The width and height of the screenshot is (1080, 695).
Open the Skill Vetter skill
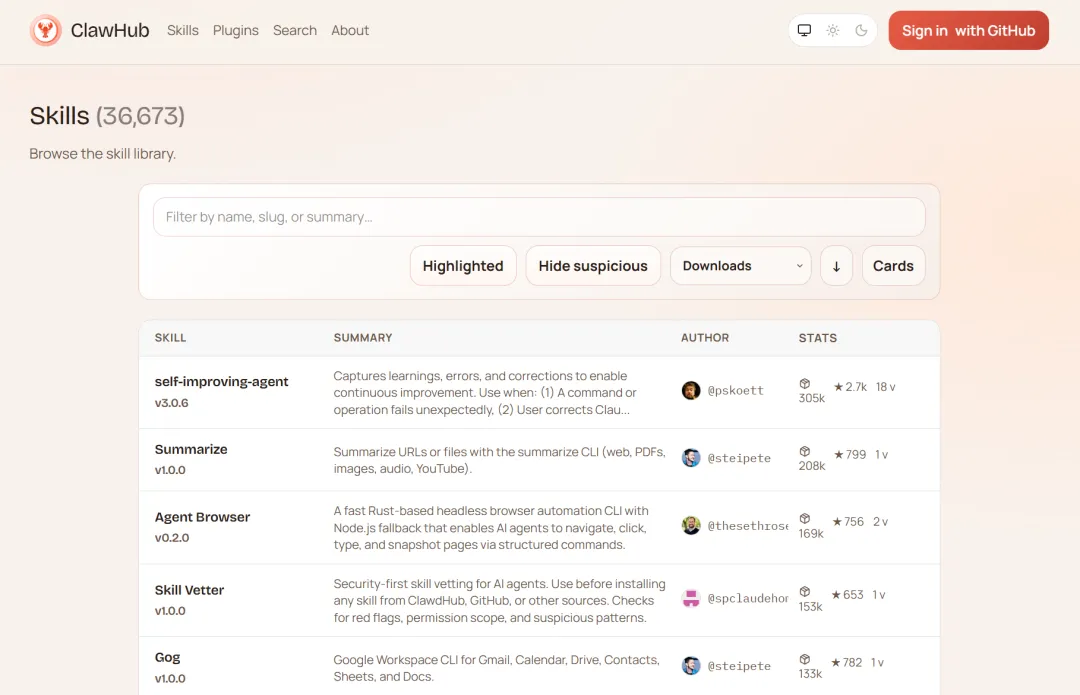189,590
